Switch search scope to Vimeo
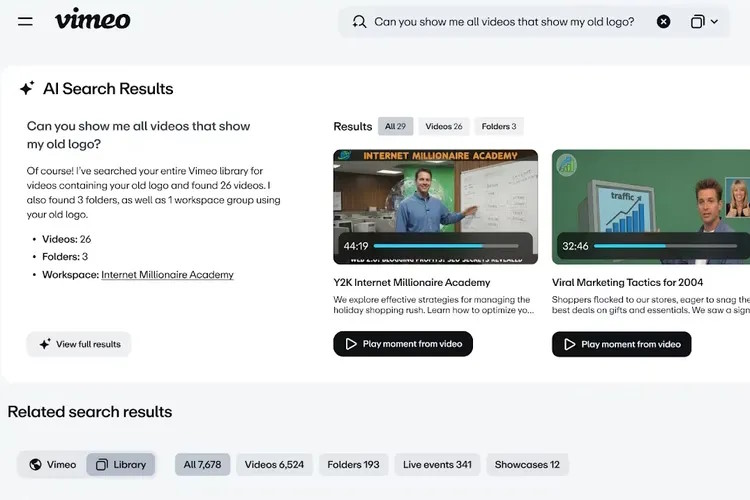Viewport: 750px width, 500px height. [x=53, y=465]
